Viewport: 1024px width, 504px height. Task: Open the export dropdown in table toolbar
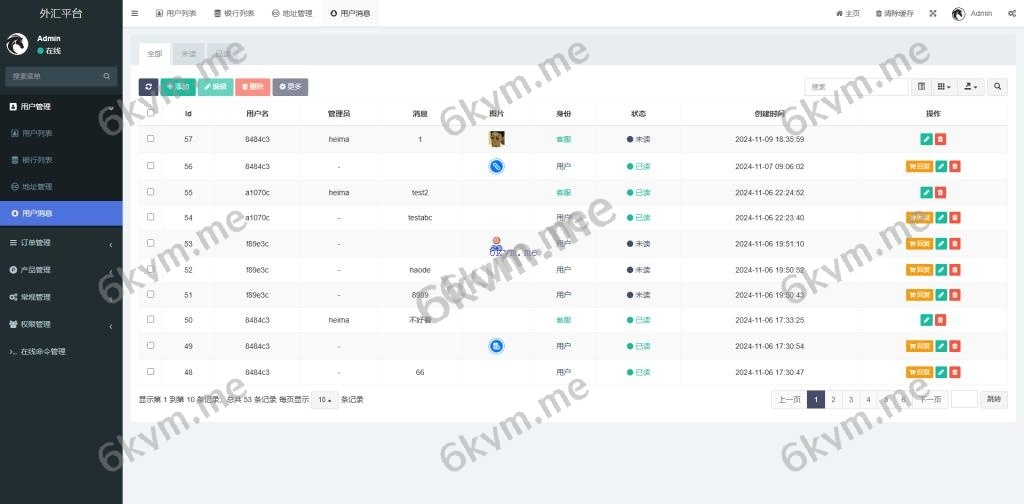click(972, 87)
